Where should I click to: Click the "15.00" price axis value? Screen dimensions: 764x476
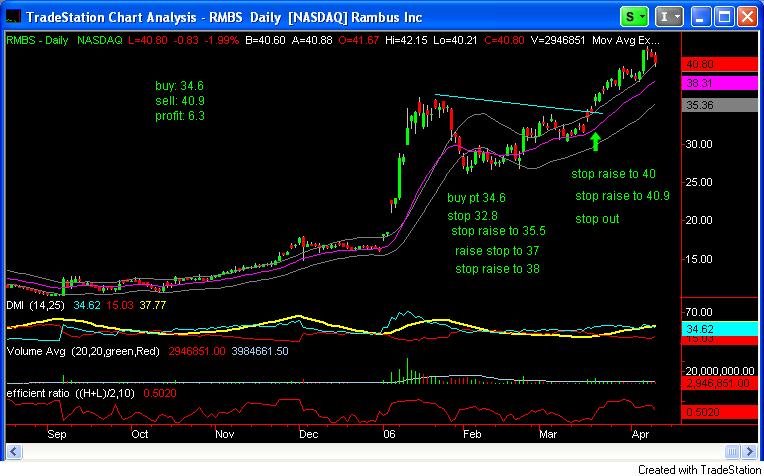[699, 259]
